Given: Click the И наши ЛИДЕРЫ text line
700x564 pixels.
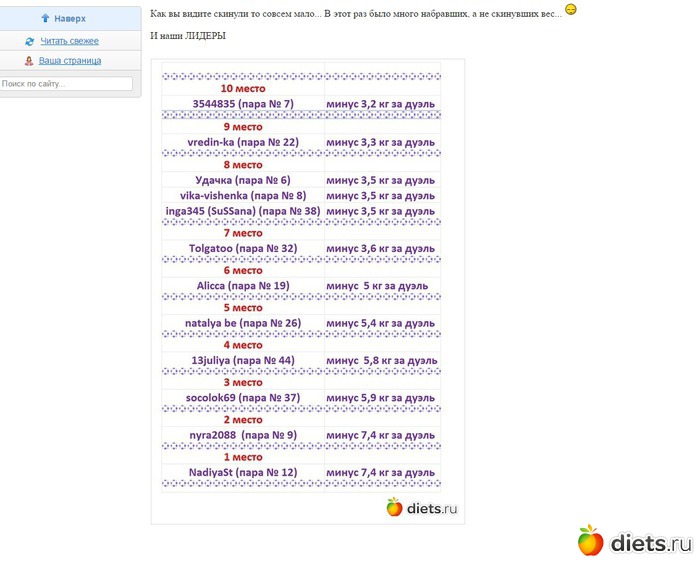Looking at the screenshot, I should click(187, 36).
